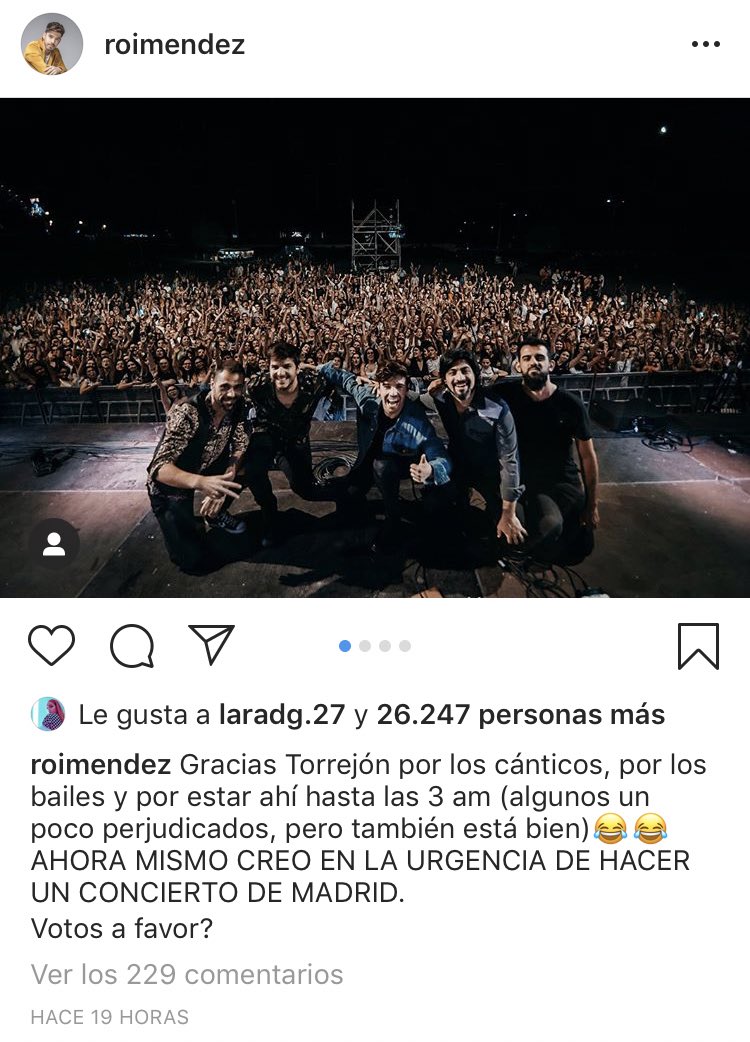Open roimendez username in the header
Image resolution: width=750 pixels, height=1042 pixels.
pos(175,45)
